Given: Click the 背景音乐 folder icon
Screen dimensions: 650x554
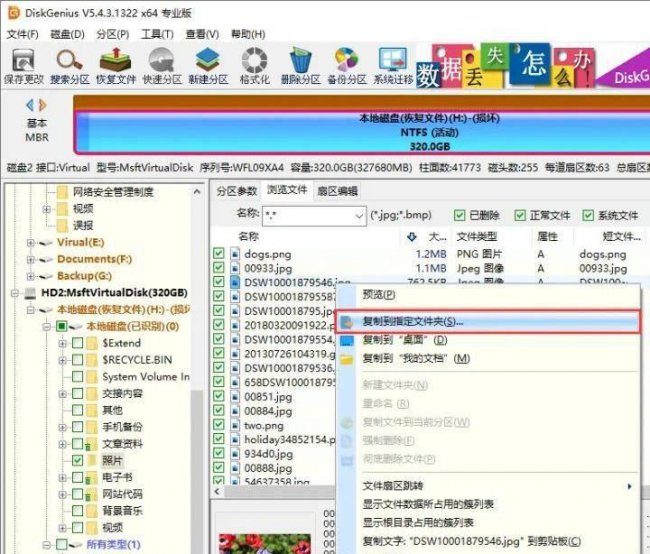Looking at the screenshot, I should click(x=92, y=511).
